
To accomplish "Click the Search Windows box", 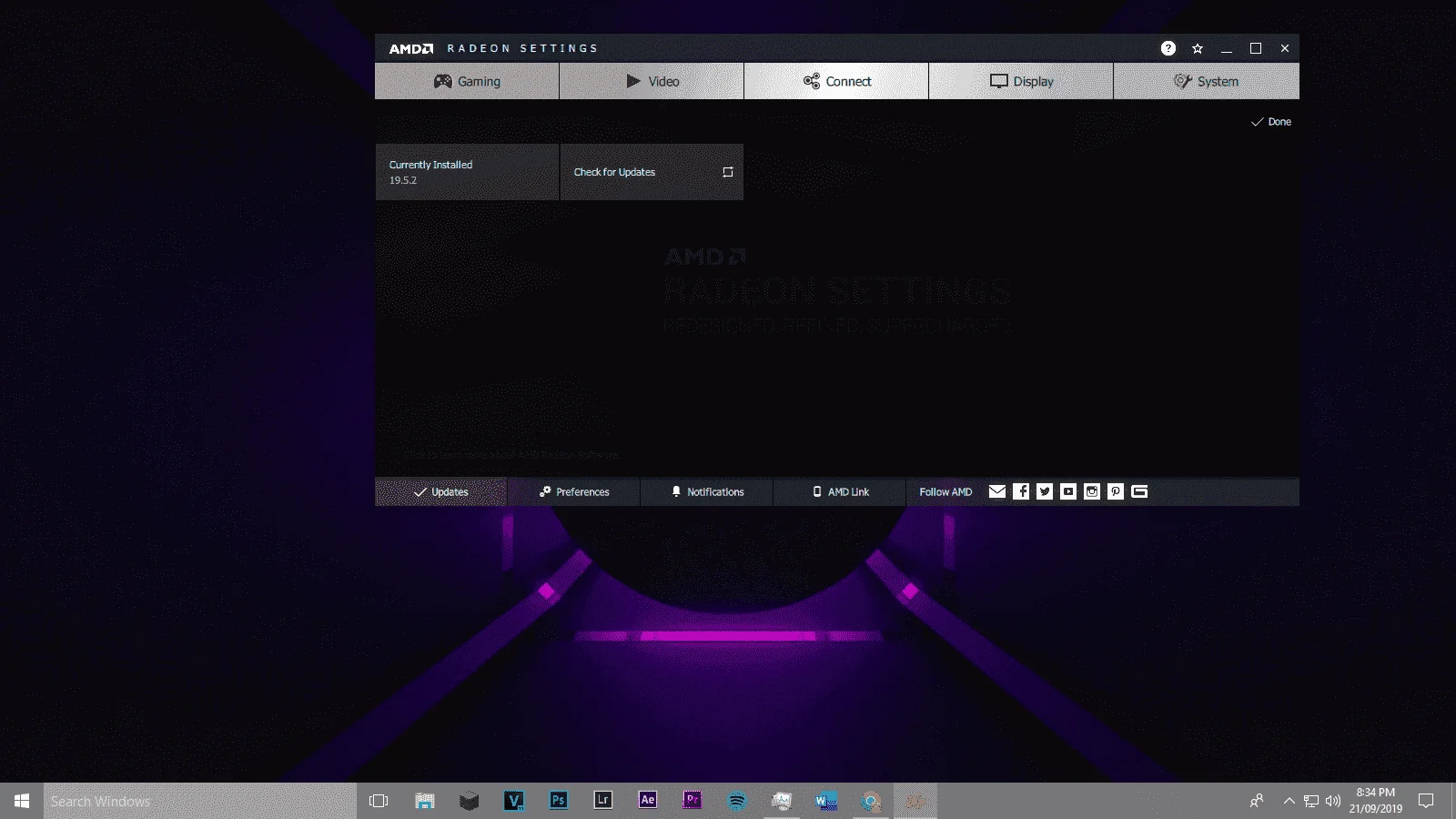I will click(200, 801).
